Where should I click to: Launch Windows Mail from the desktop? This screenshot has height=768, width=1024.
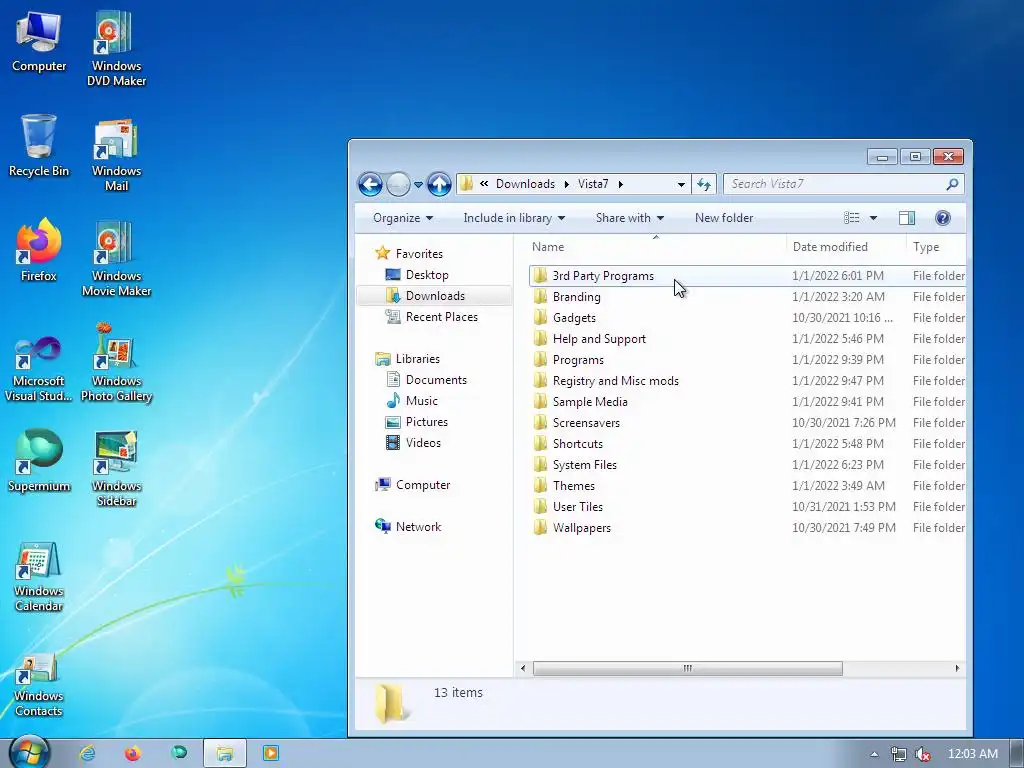[116, 154]
